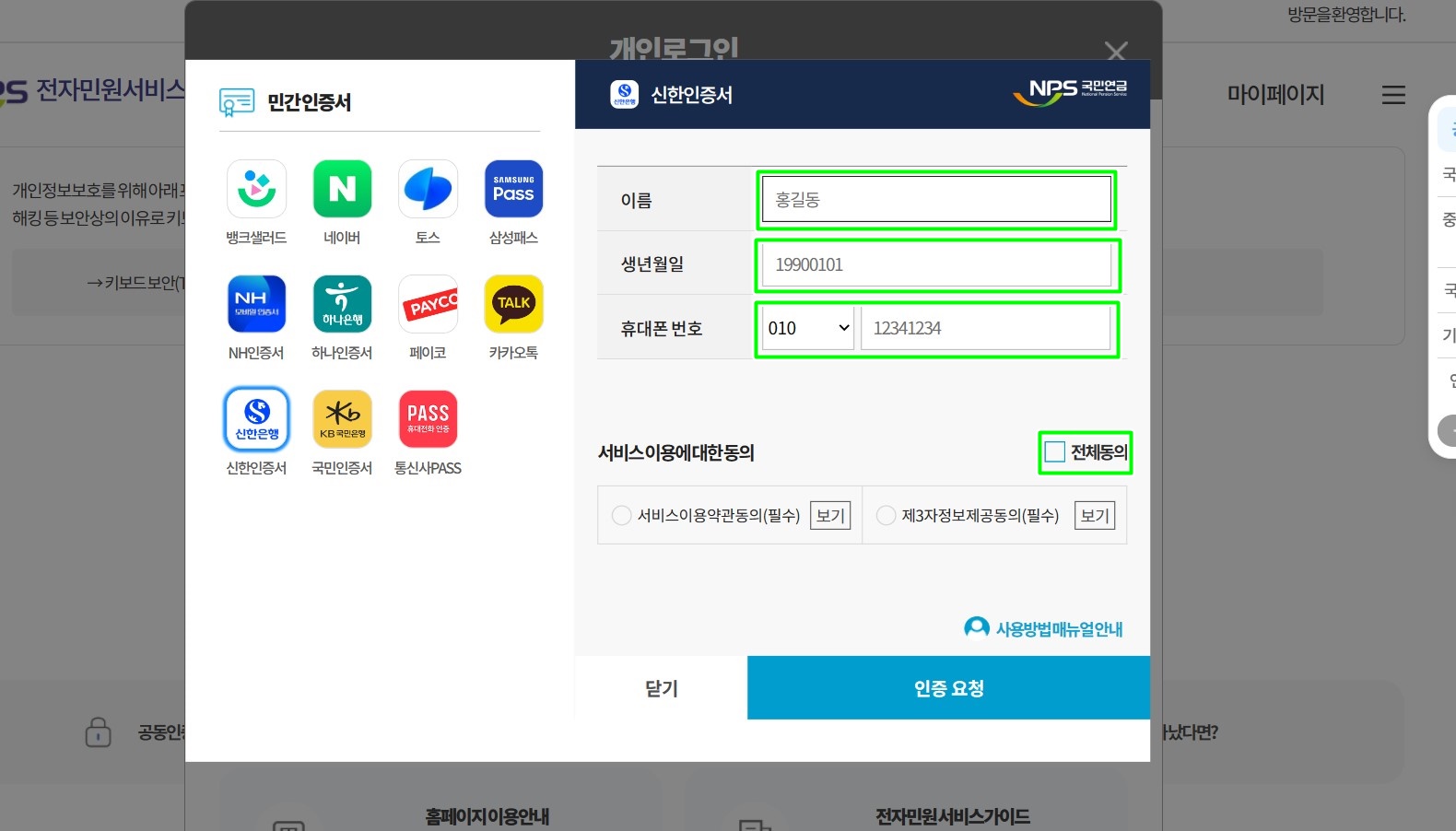The image size is (1456, 831).
Task: Select the 제3자정보제공동의(필수) radio
Action: [x=886, y=515]
